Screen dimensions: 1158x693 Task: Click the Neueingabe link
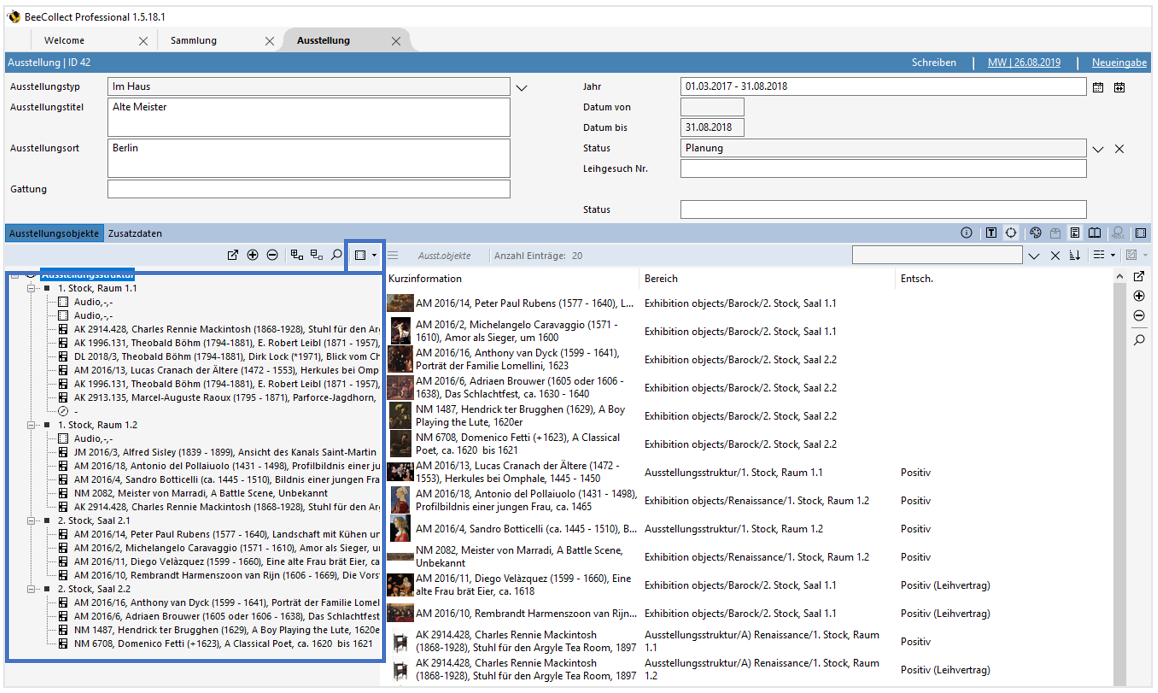pyautogui.click(x=1118, y=62)
